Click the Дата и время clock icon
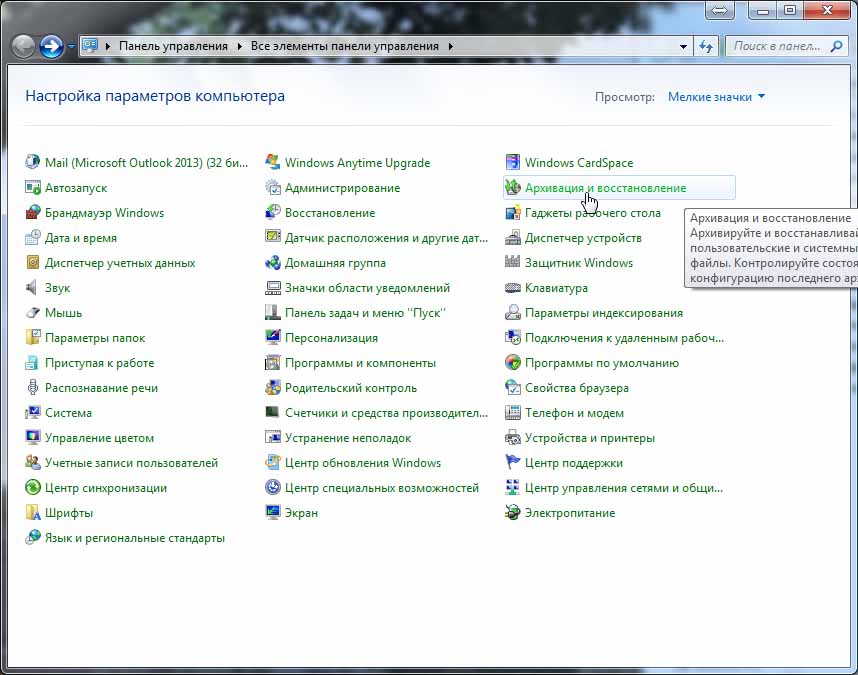 [x=33, y=237]
